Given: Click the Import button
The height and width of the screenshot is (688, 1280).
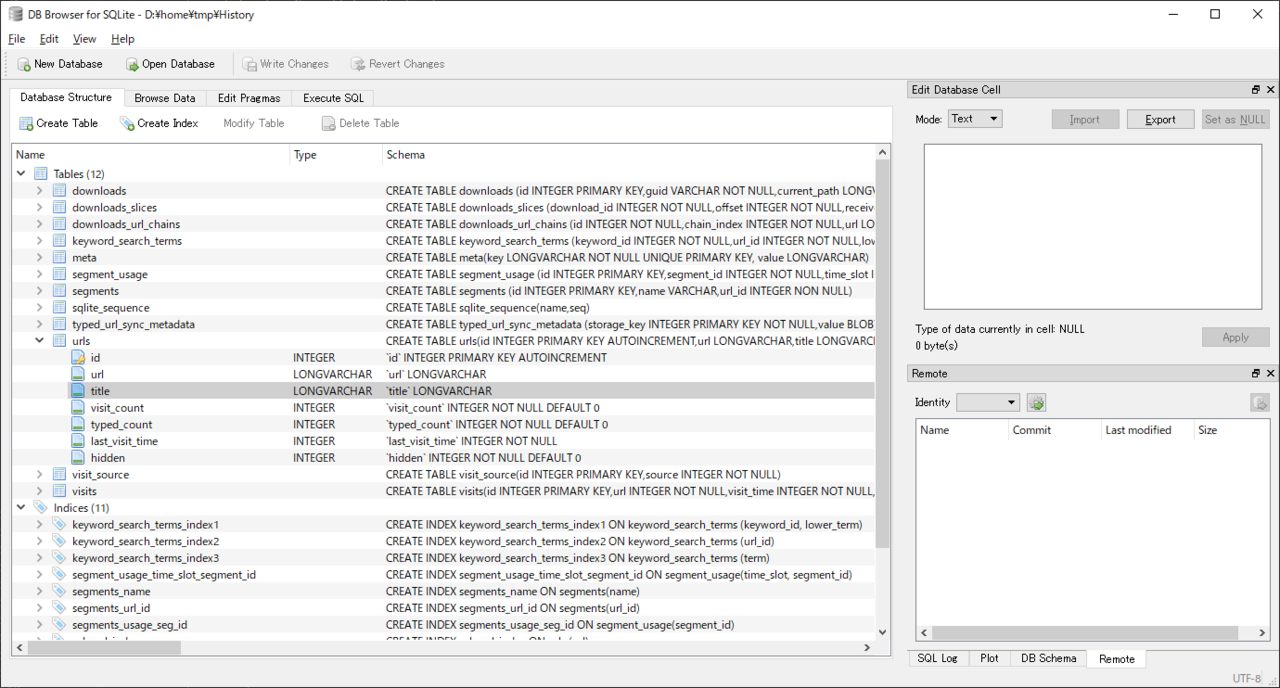Looking at the screenshot, I should point(1085,119).
